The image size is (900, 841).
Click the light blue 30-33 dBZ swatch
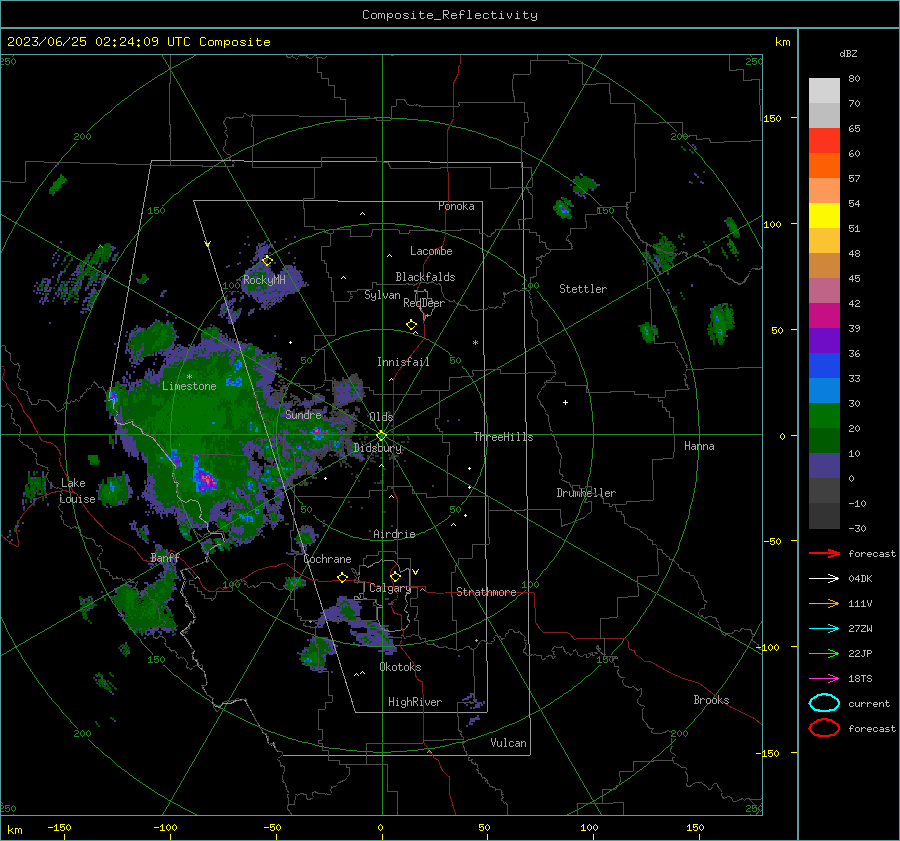pos(824,391)
